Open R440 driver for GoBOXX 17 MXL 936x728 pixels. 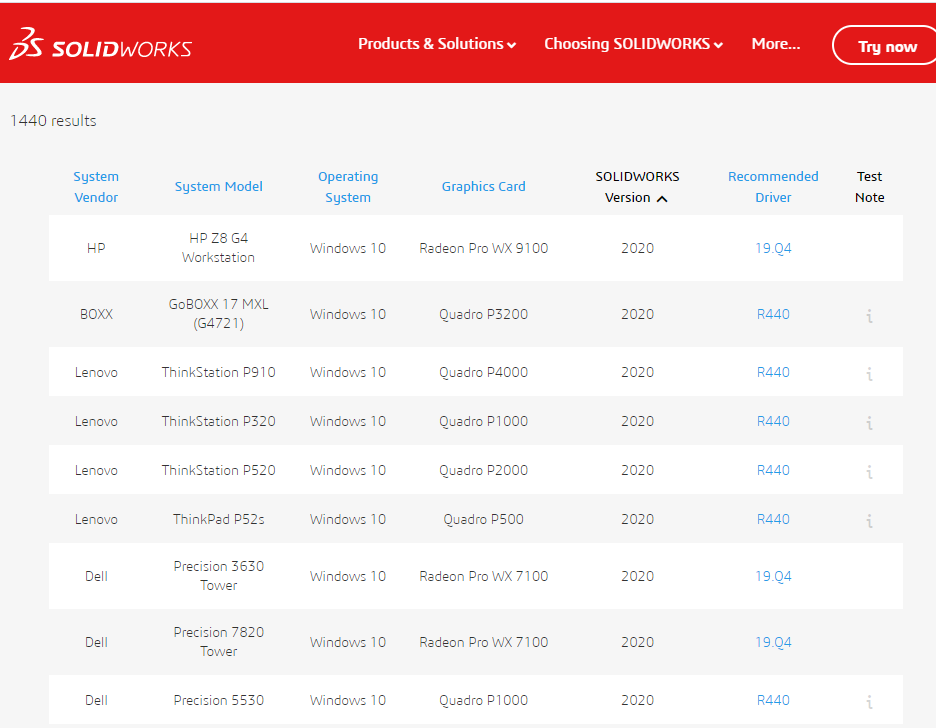773,314
